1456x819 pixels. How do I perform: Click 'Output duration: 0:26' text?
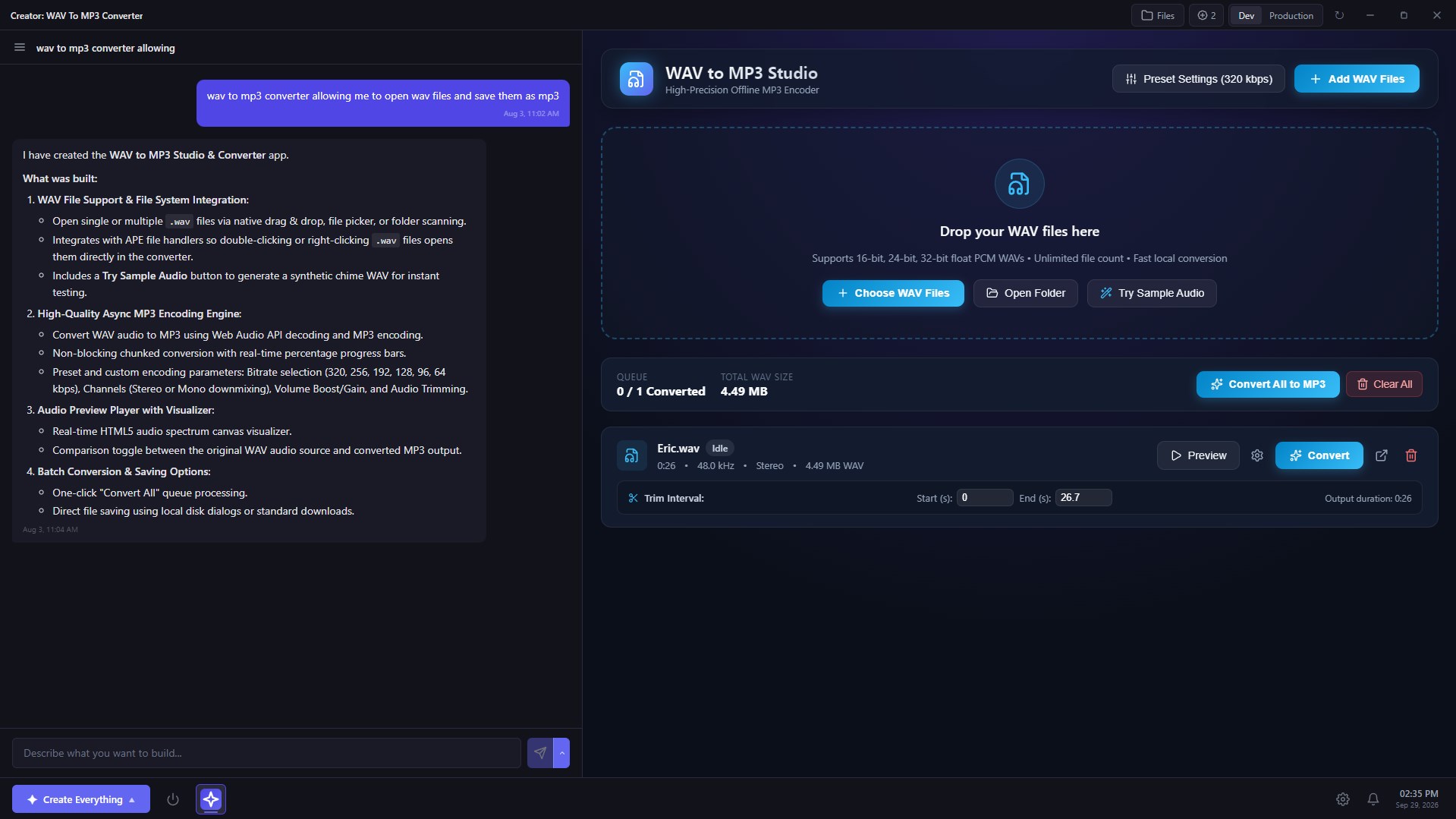1368,499
